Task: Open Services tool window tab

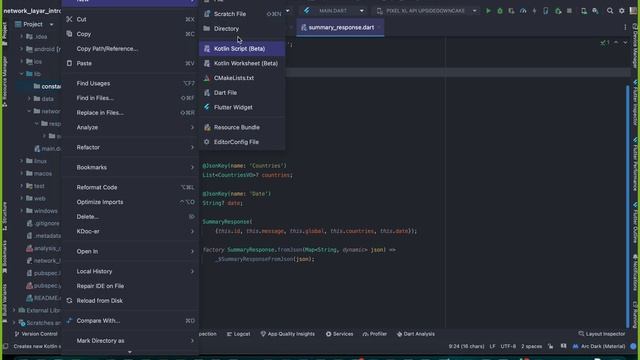Action: (x=340, y=334)
